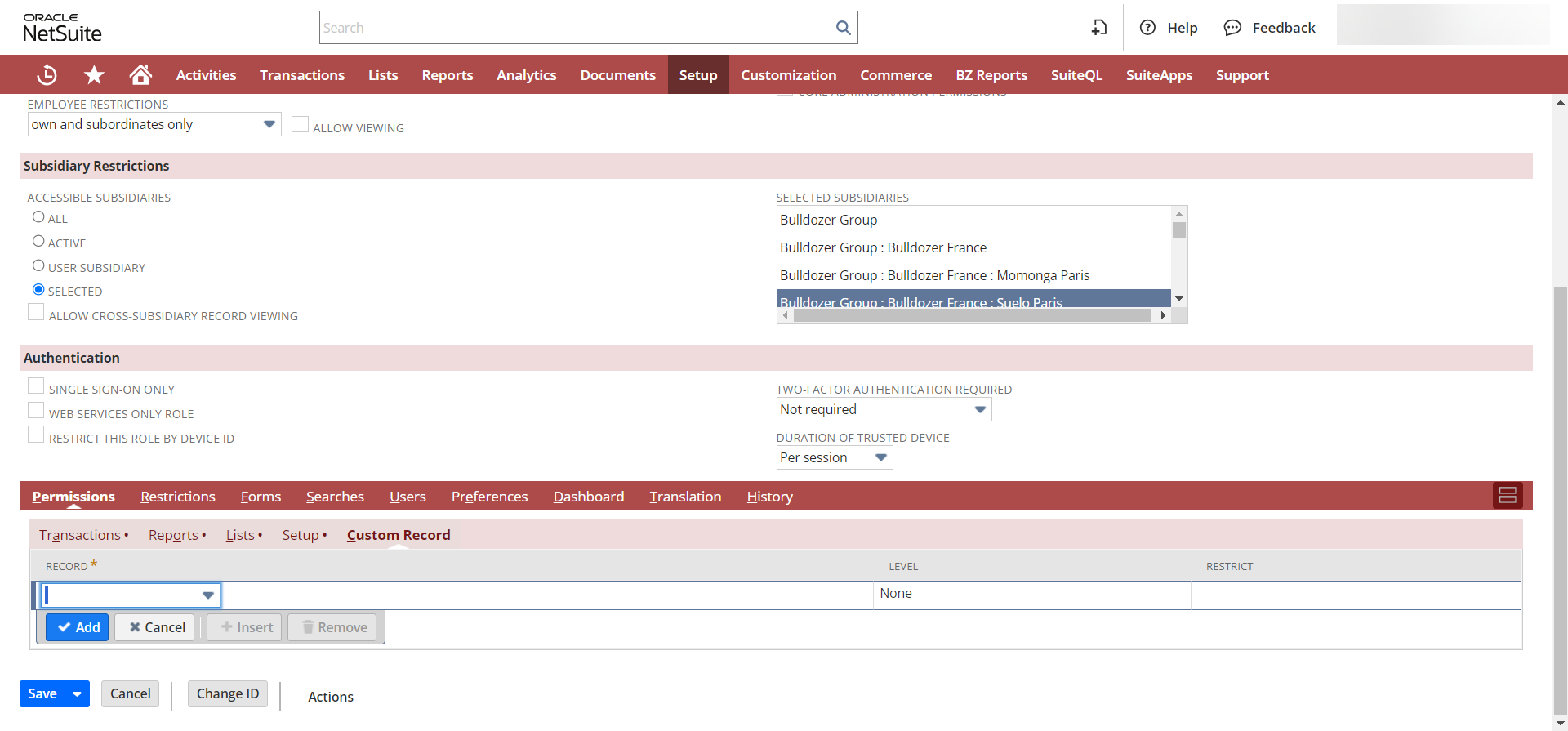Viewport: 1568px width, 731px height.
Task: Click the blue Save button
Action: 42,693
